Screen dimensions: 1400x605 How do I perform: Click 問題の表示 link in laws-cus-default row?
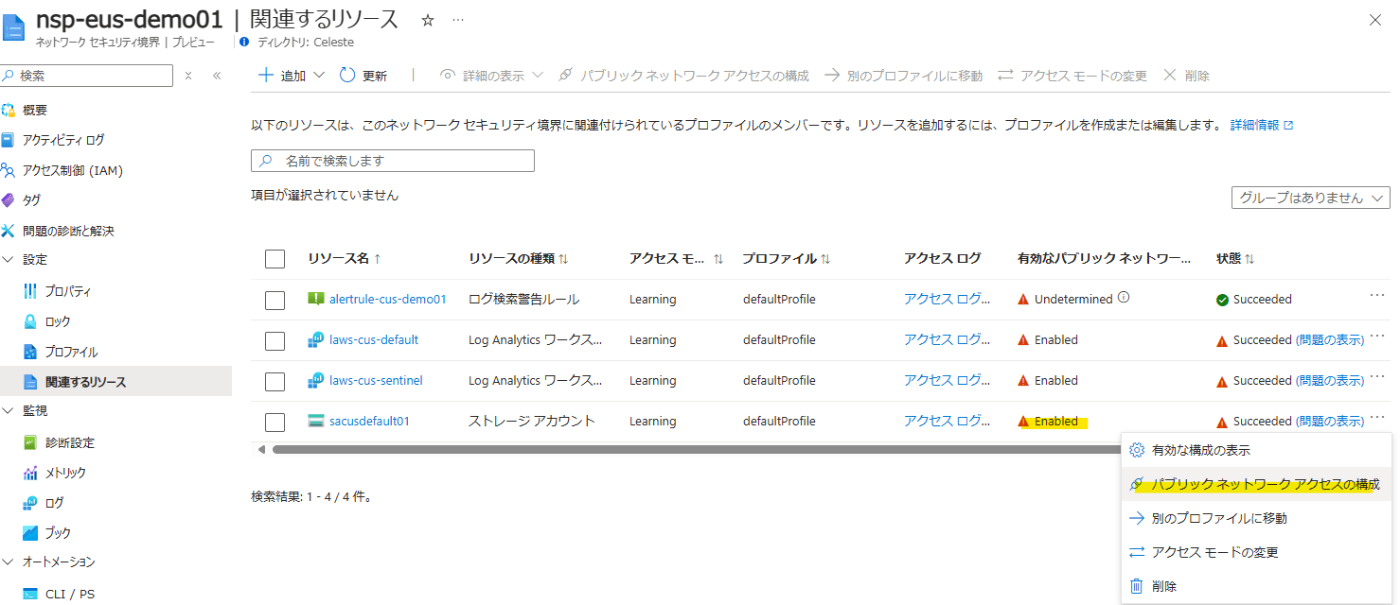click(1330, 340)
